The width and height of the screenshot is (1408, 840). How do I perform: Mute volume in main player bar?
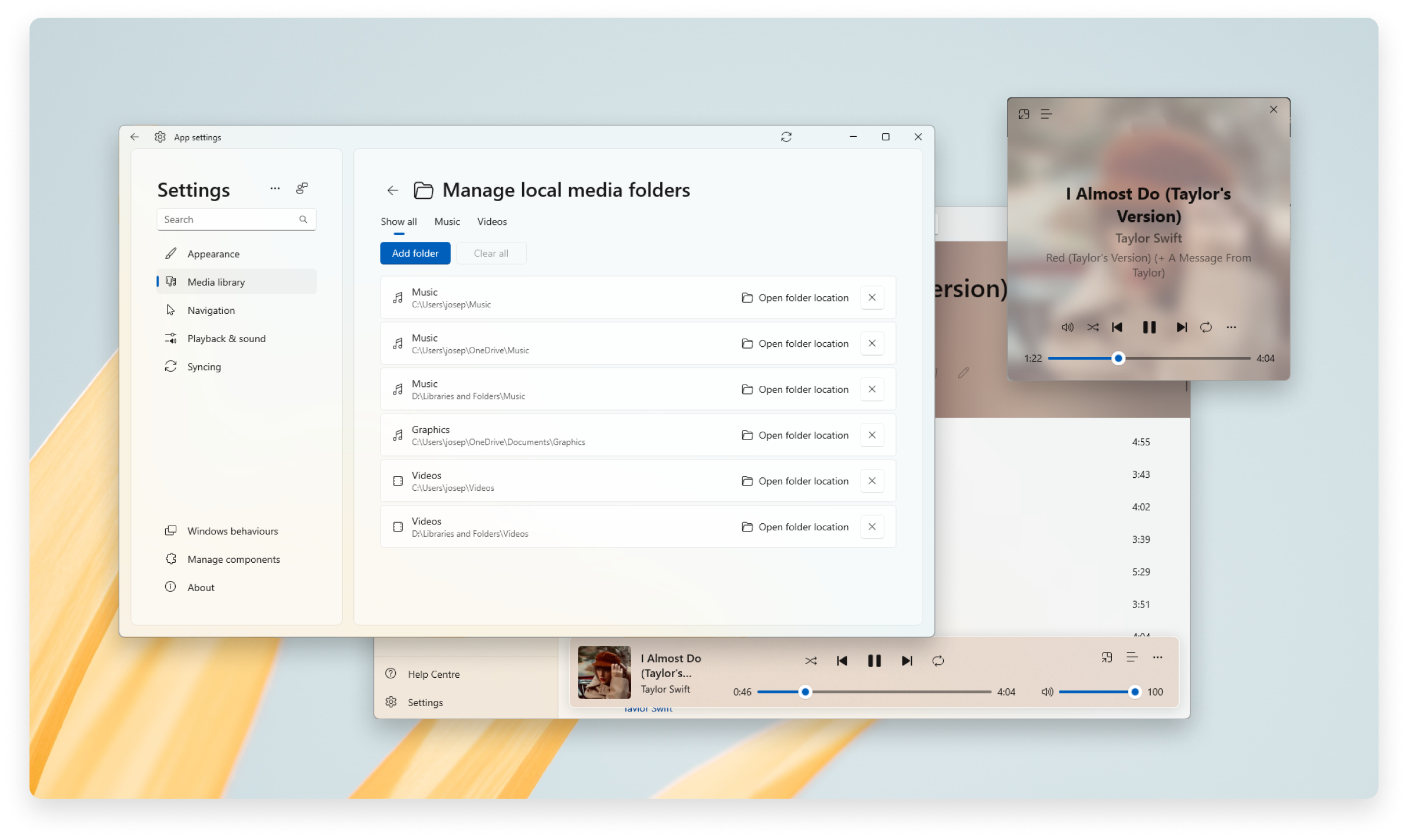pyautogui.click(x=1048, y=692)
